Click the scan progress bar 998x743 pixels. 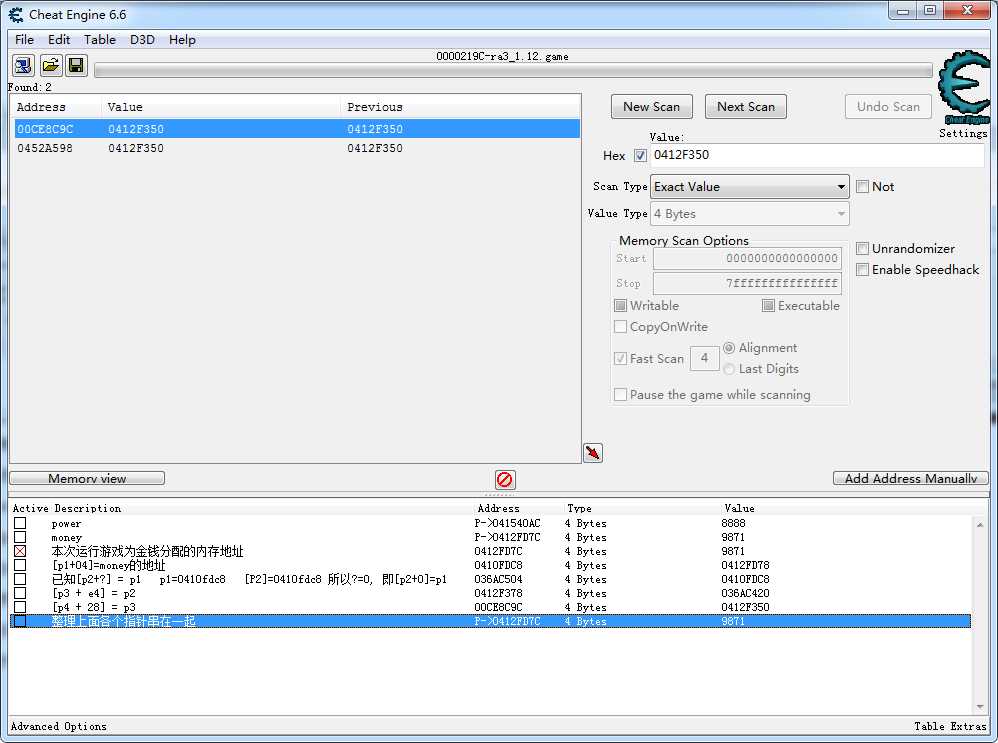[x=513, y=71]
